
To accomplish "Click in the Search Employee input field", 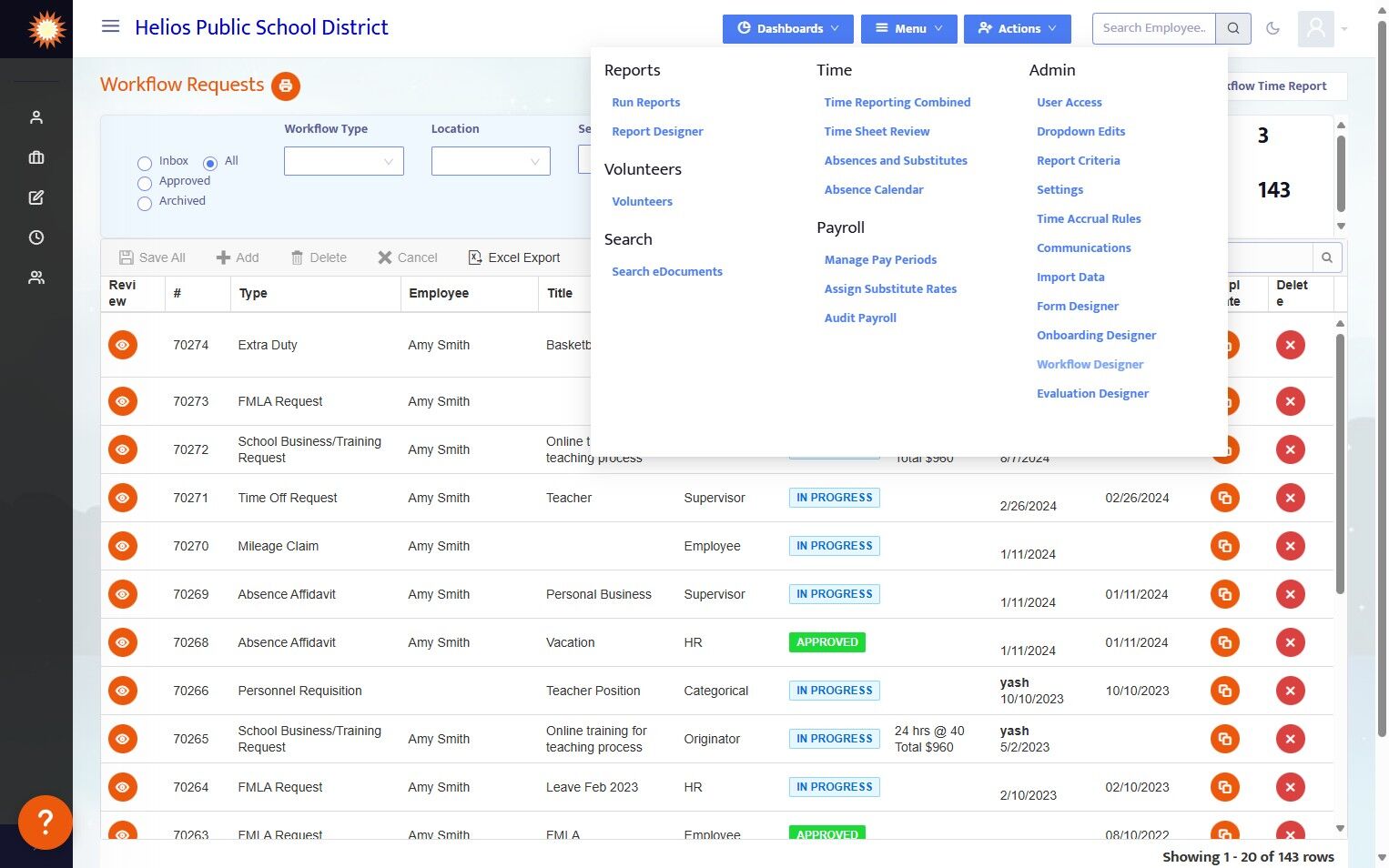I will tap(1154, 28).
